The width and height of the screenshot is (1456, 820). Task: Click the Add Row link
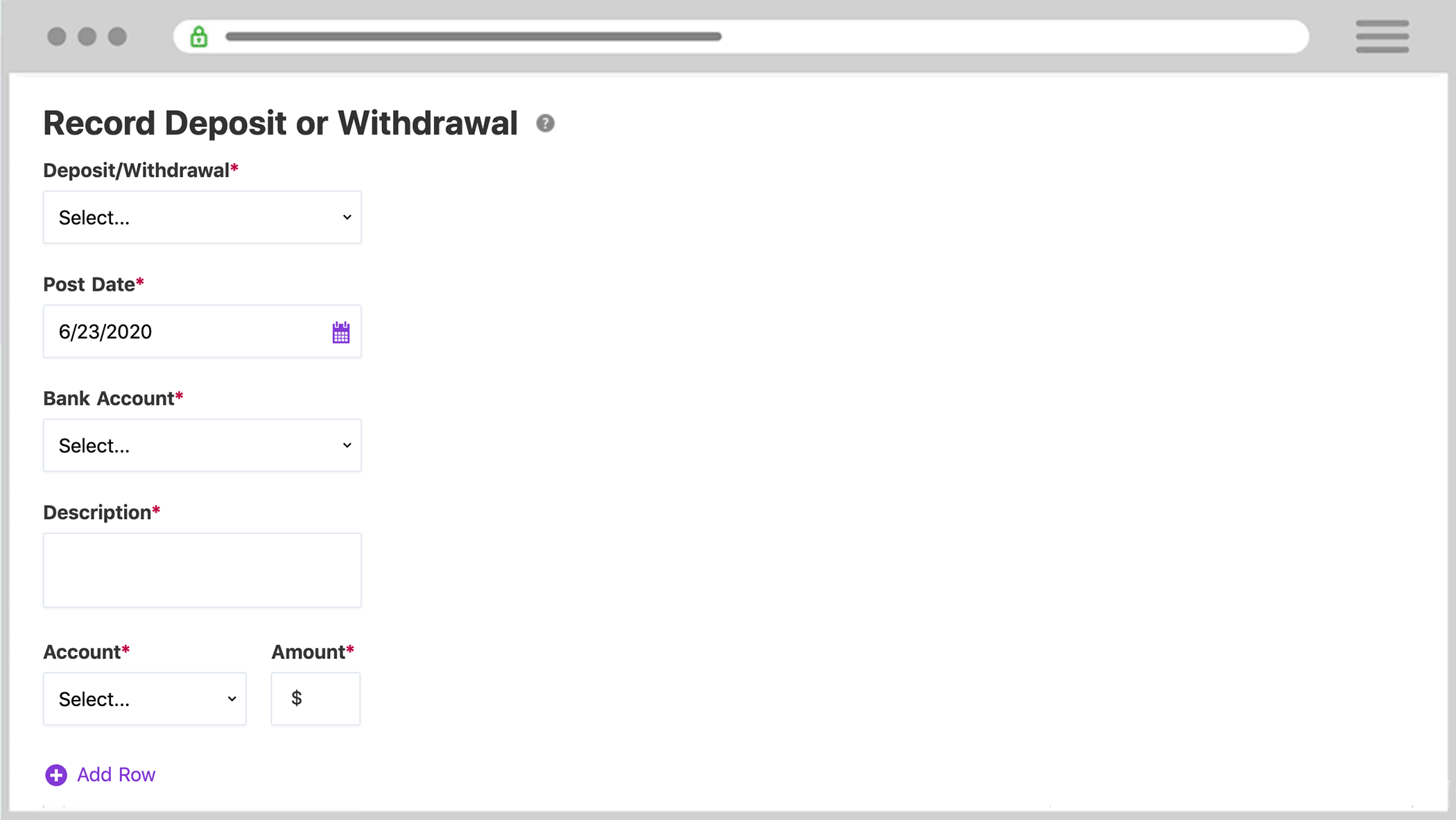116,775
